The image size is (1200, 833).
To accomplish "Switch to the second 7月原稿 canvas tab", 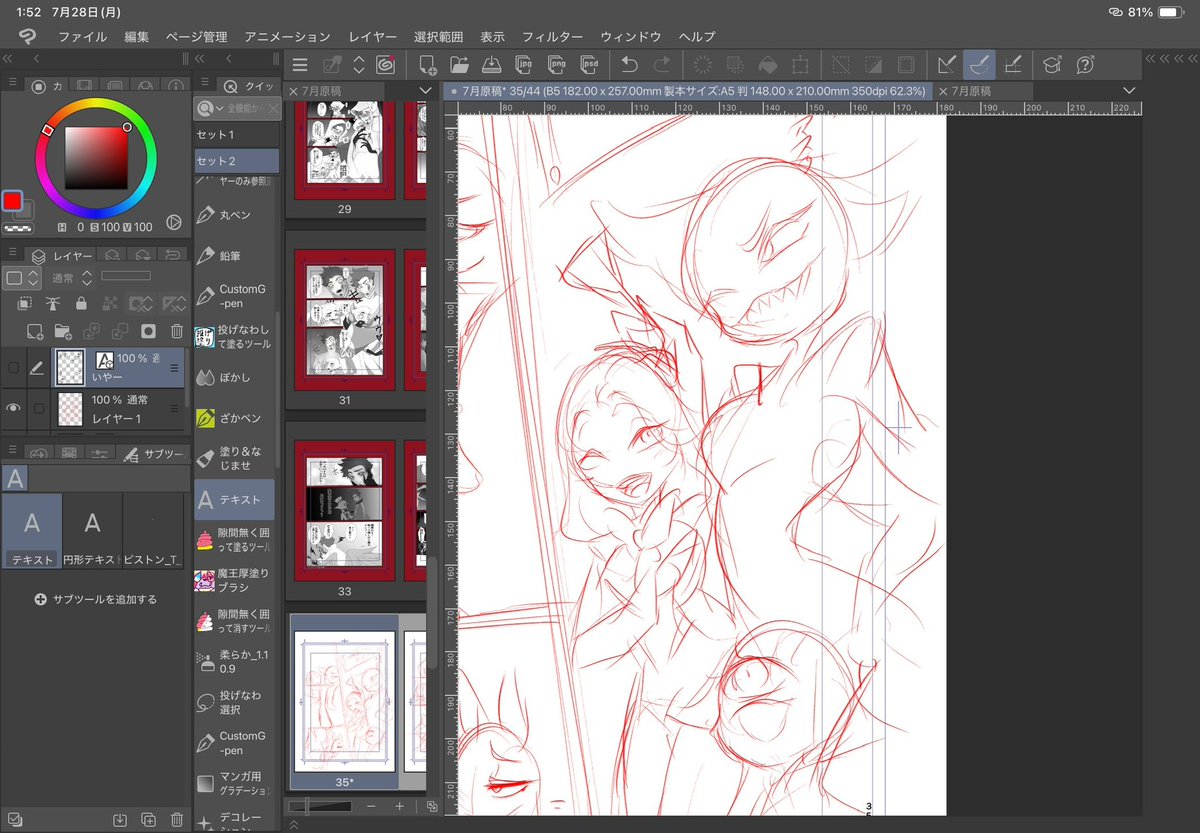I will (x=986, y=90).
